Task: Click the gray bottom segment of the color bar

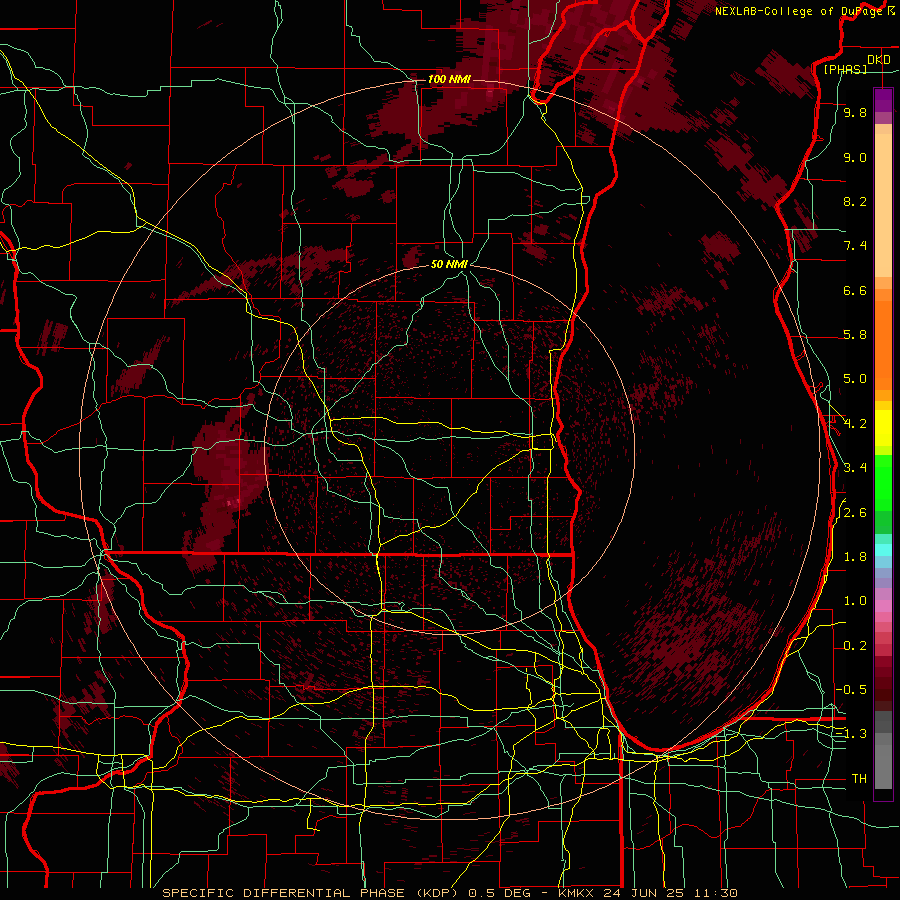Action: tap(883, 750)
